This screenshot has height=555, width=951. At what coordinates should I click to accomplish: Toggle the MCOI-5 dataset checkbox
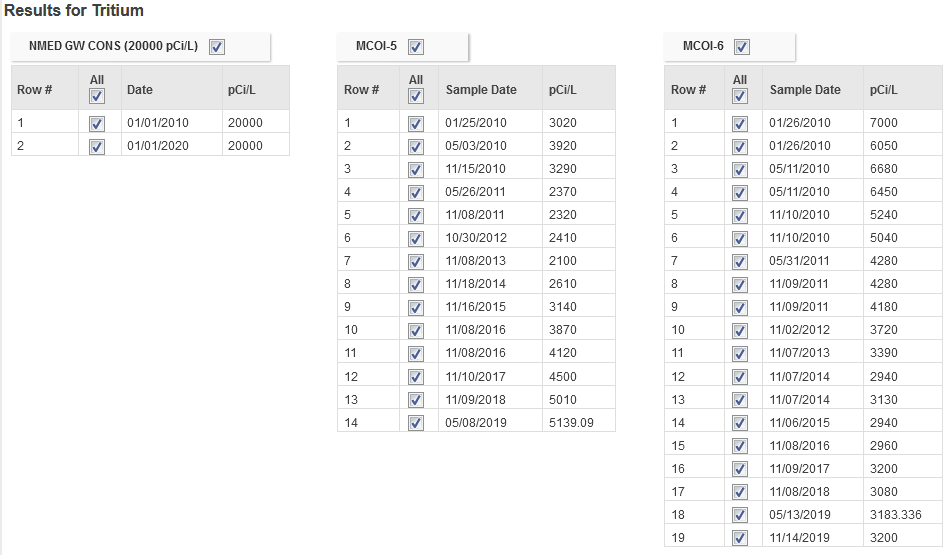(415, 47)
